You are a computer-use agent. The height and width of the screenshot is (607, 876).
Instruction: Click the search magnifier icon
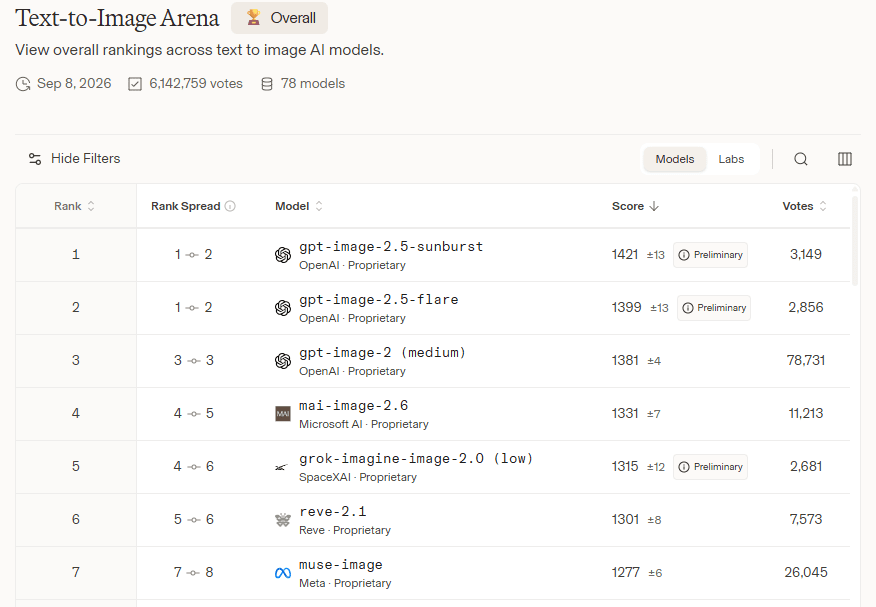(801, 159)
